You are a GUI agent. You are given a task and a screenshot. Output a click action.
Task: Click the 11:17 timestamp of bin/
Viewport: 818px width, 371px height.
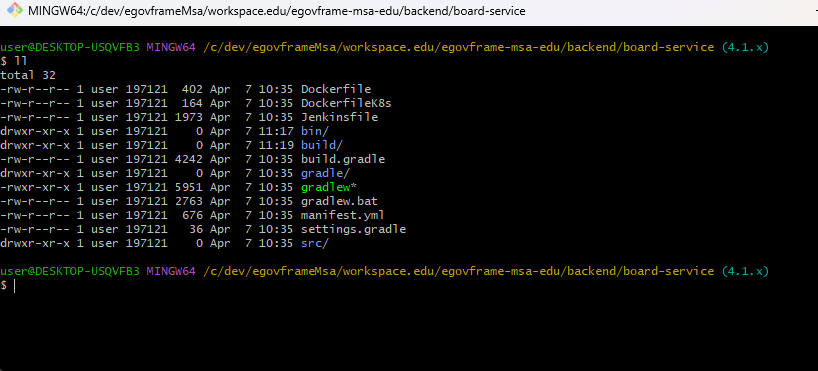(276, 131)
